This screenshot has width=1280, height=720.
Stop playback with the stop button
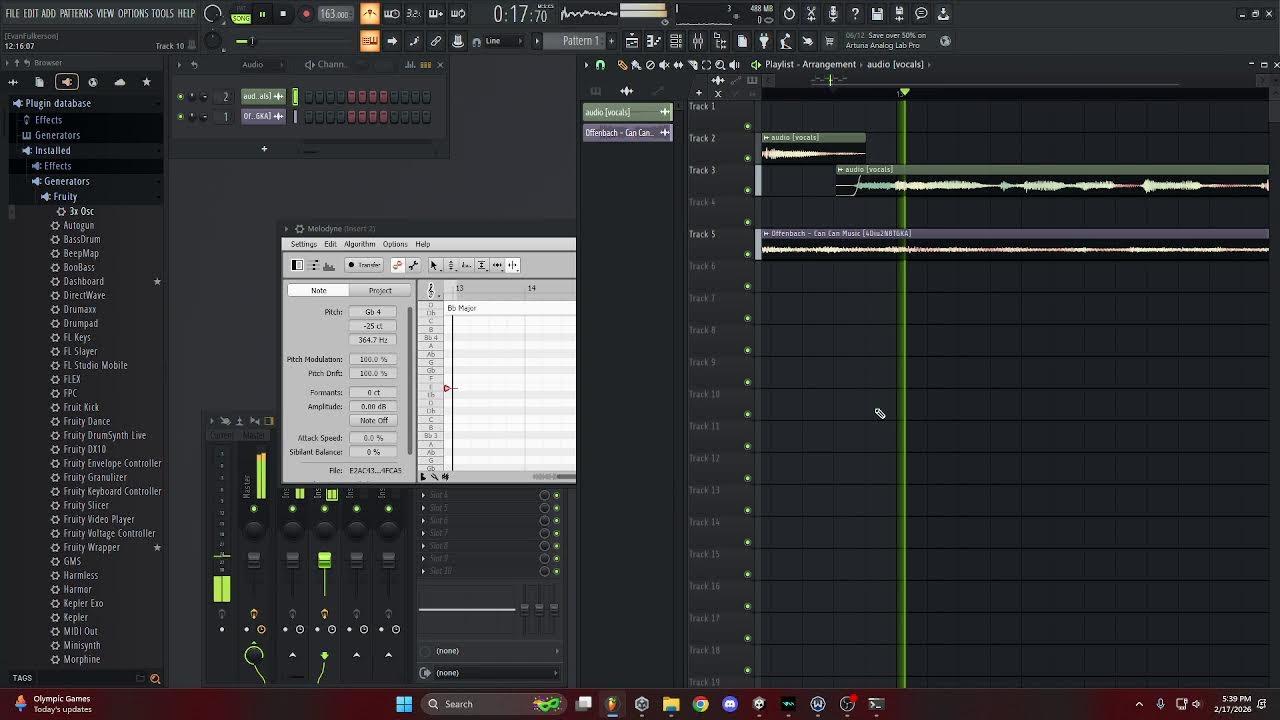[283, 14]
